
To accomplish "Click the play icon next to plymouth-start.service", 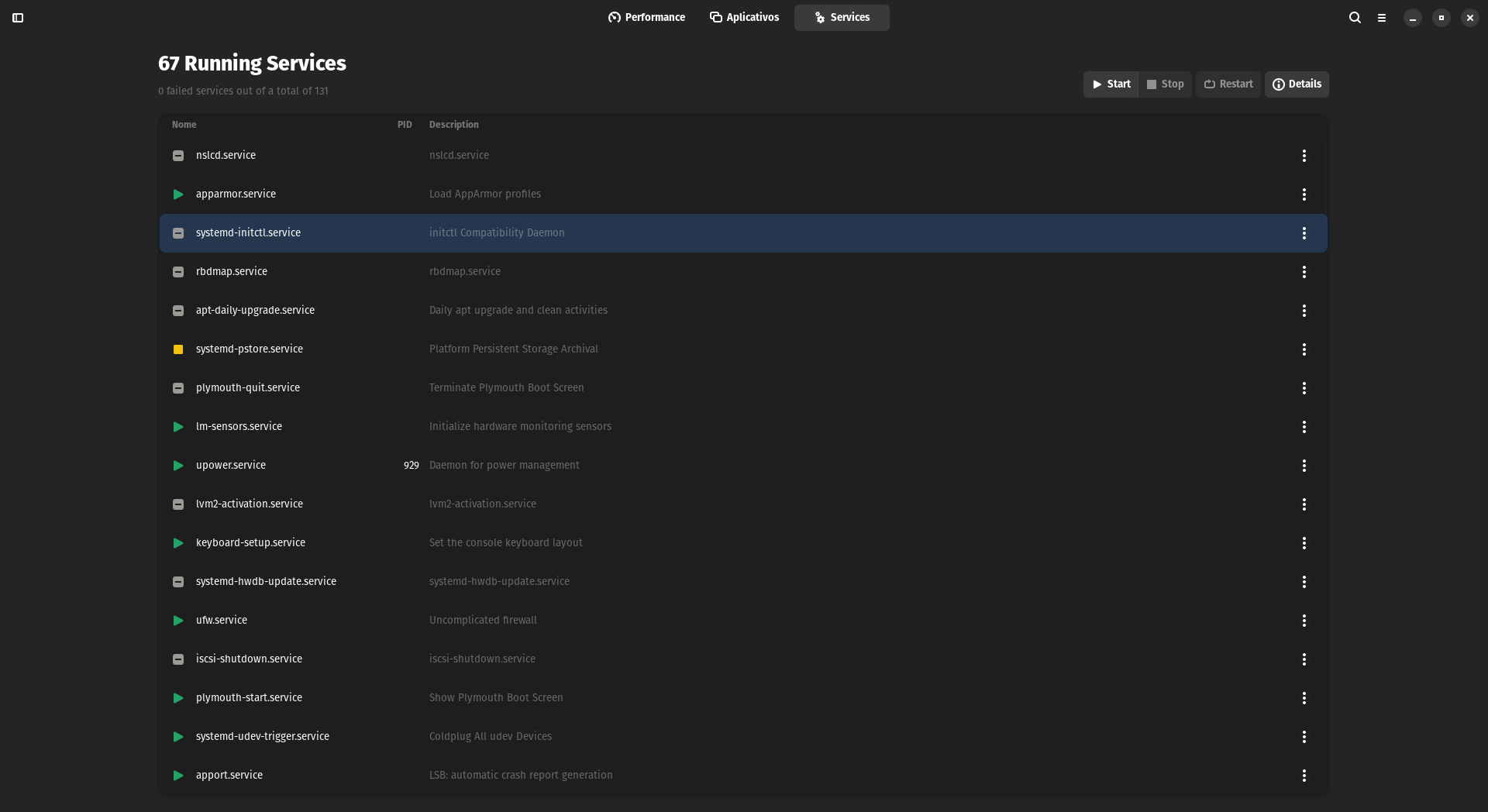I will pos(178,698).
